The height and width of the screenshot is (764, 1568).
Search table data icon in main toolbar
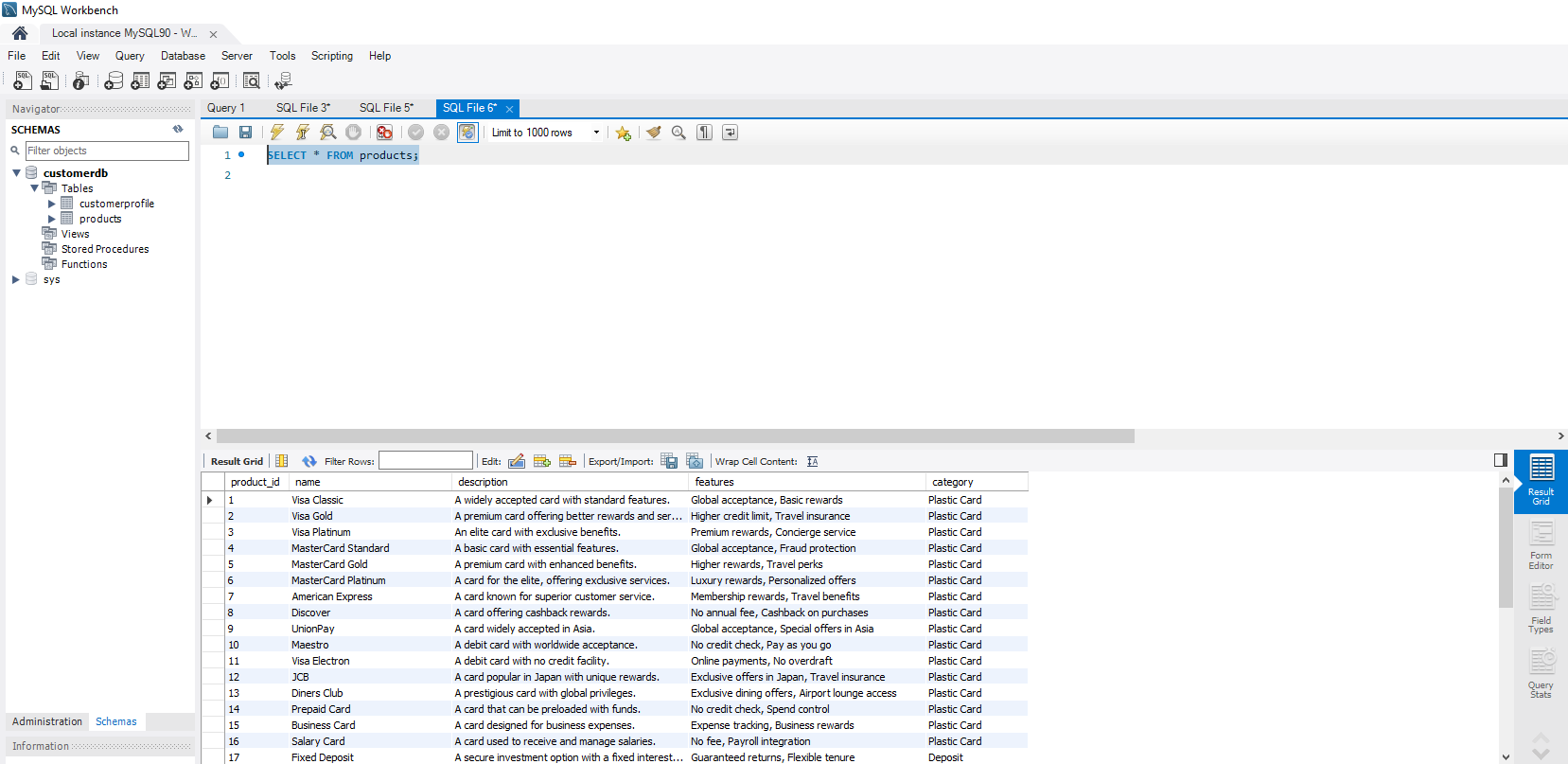point(252,81)
